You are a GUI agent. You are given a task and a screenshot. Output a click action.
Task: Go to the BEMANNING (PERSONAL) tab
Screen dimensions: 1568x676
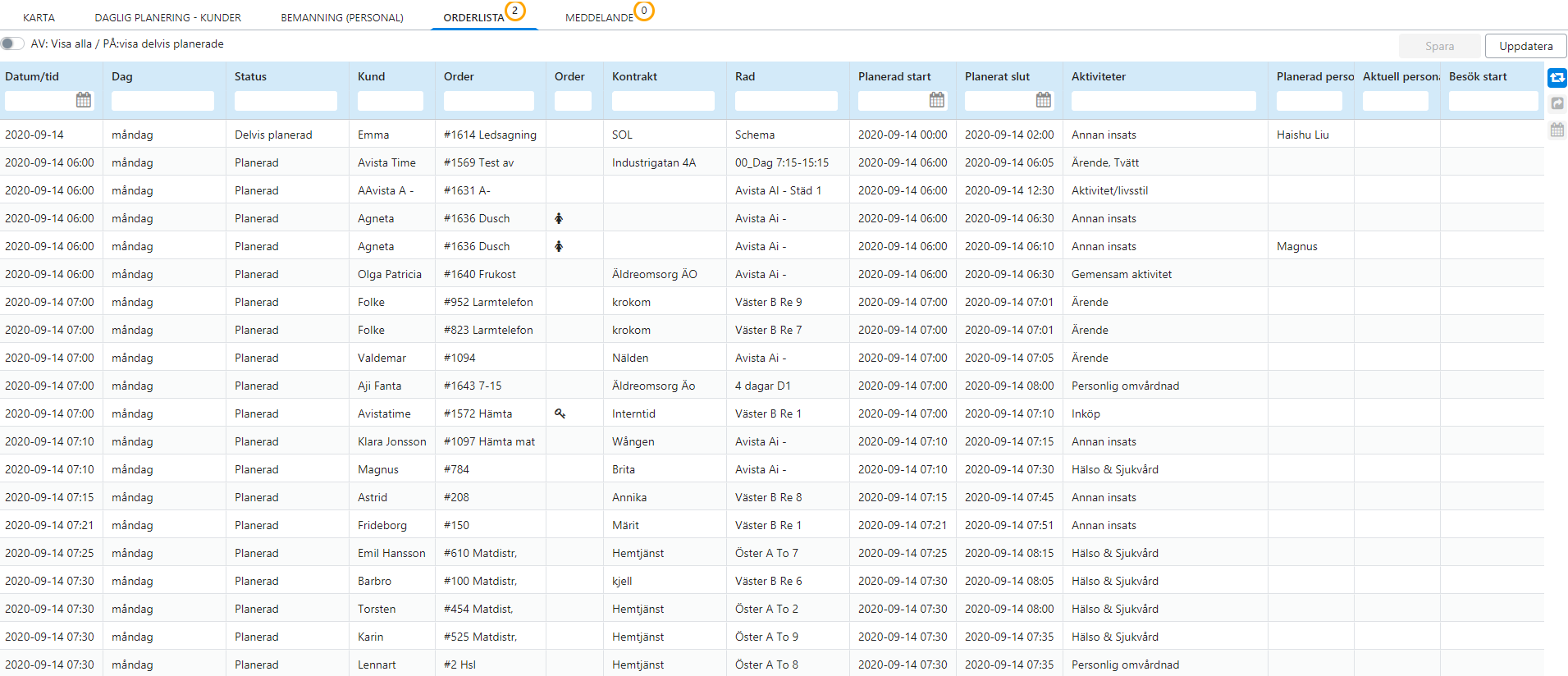pos(342,17)
